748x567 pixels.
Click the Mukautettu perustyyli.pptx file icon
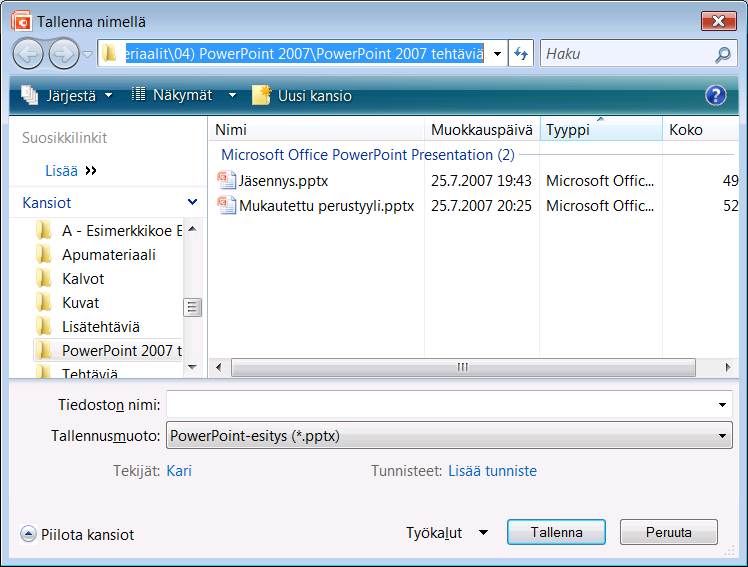227,205
